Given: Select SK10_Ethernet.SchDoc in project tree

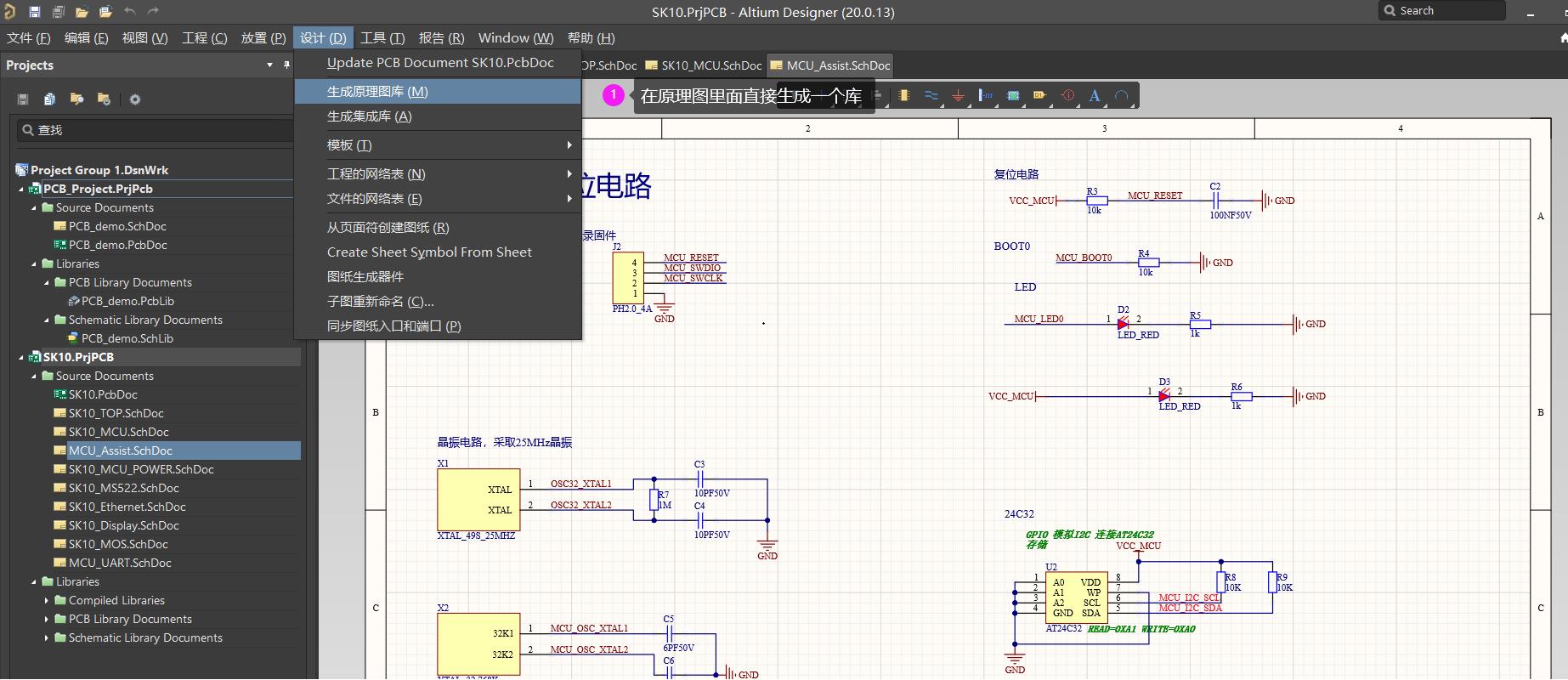Looking at the screenshot, I should [x=127, y=507].
